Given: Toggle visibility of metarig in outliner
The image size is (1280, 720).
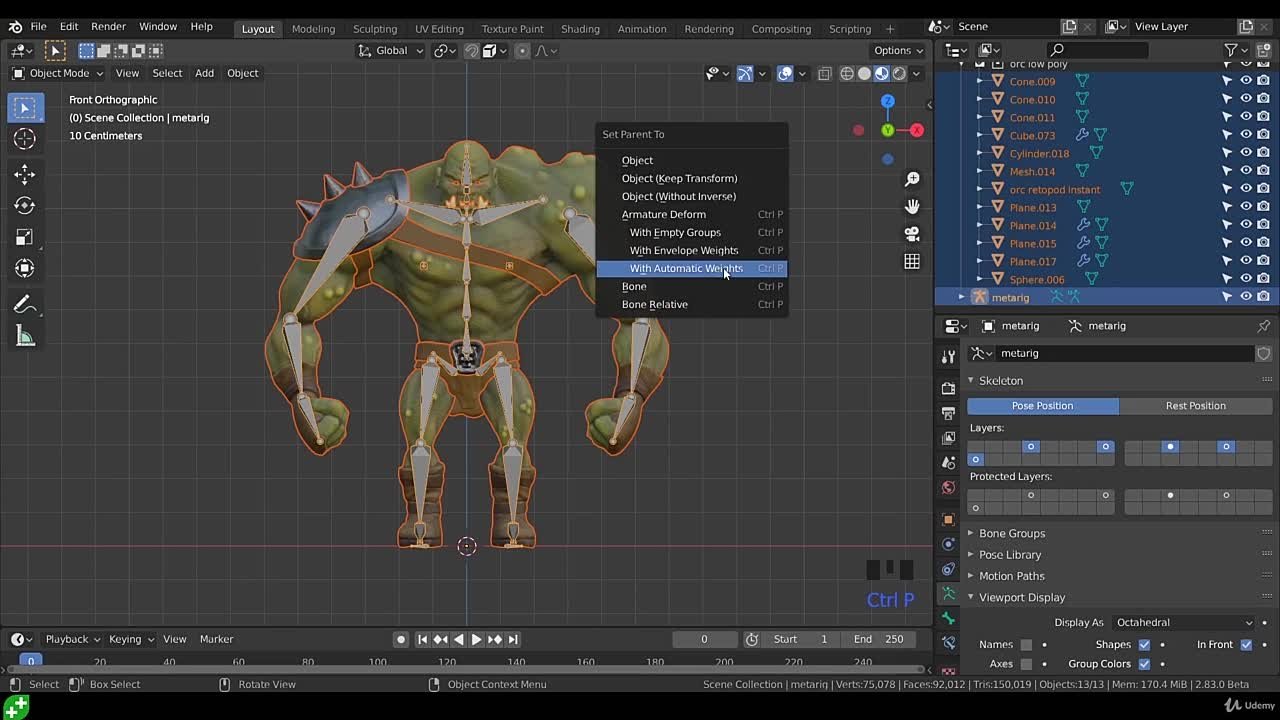Looking at the screenshot, I should click(1246, 297).
